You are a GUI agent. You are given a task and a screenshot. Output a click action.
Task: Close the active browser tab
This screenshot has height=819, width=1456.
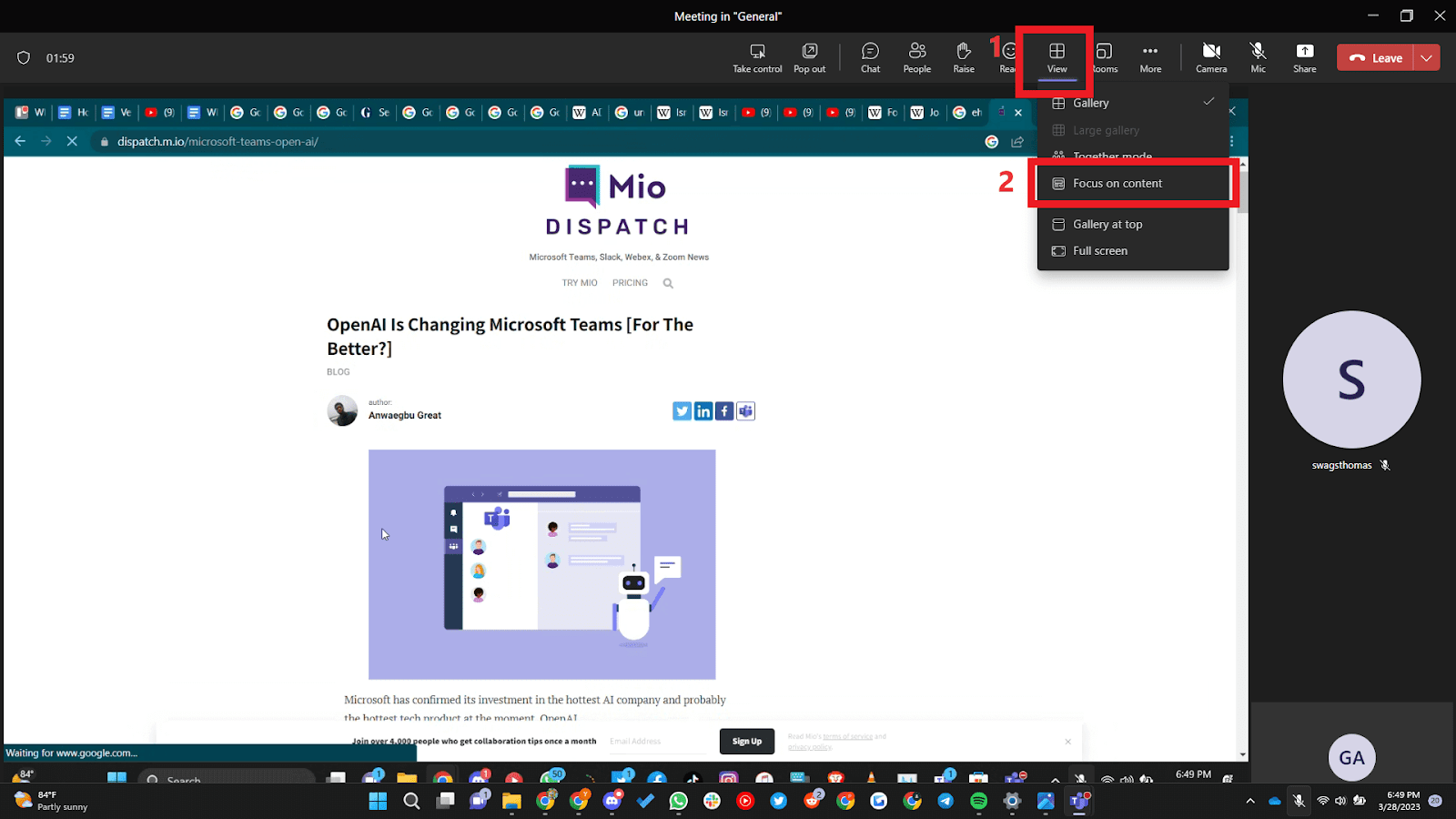click(1018, 113)
